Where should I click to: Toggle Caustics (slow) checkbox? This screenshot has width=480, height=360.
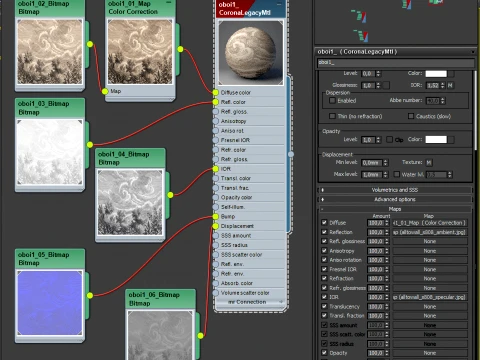pos(411,116)
